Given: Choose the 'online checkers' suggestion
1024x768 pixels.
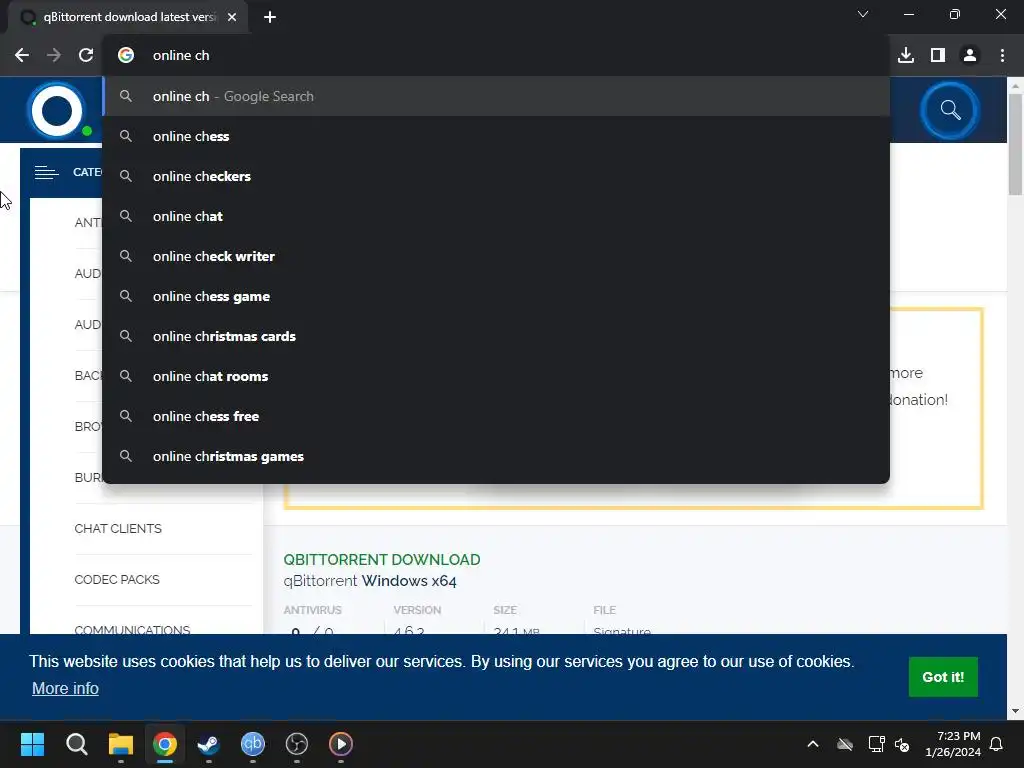Looking at the screenshot, I should click(x=496, y=176).
